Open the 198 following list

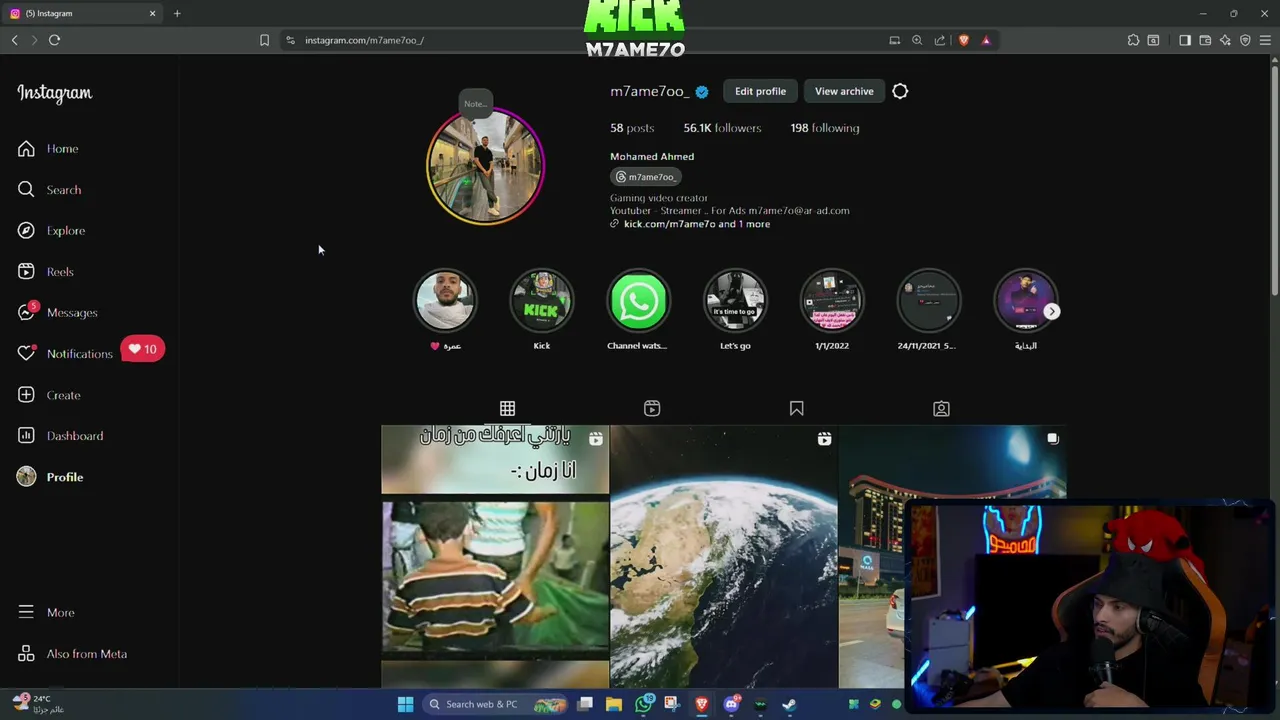(825, 128)
